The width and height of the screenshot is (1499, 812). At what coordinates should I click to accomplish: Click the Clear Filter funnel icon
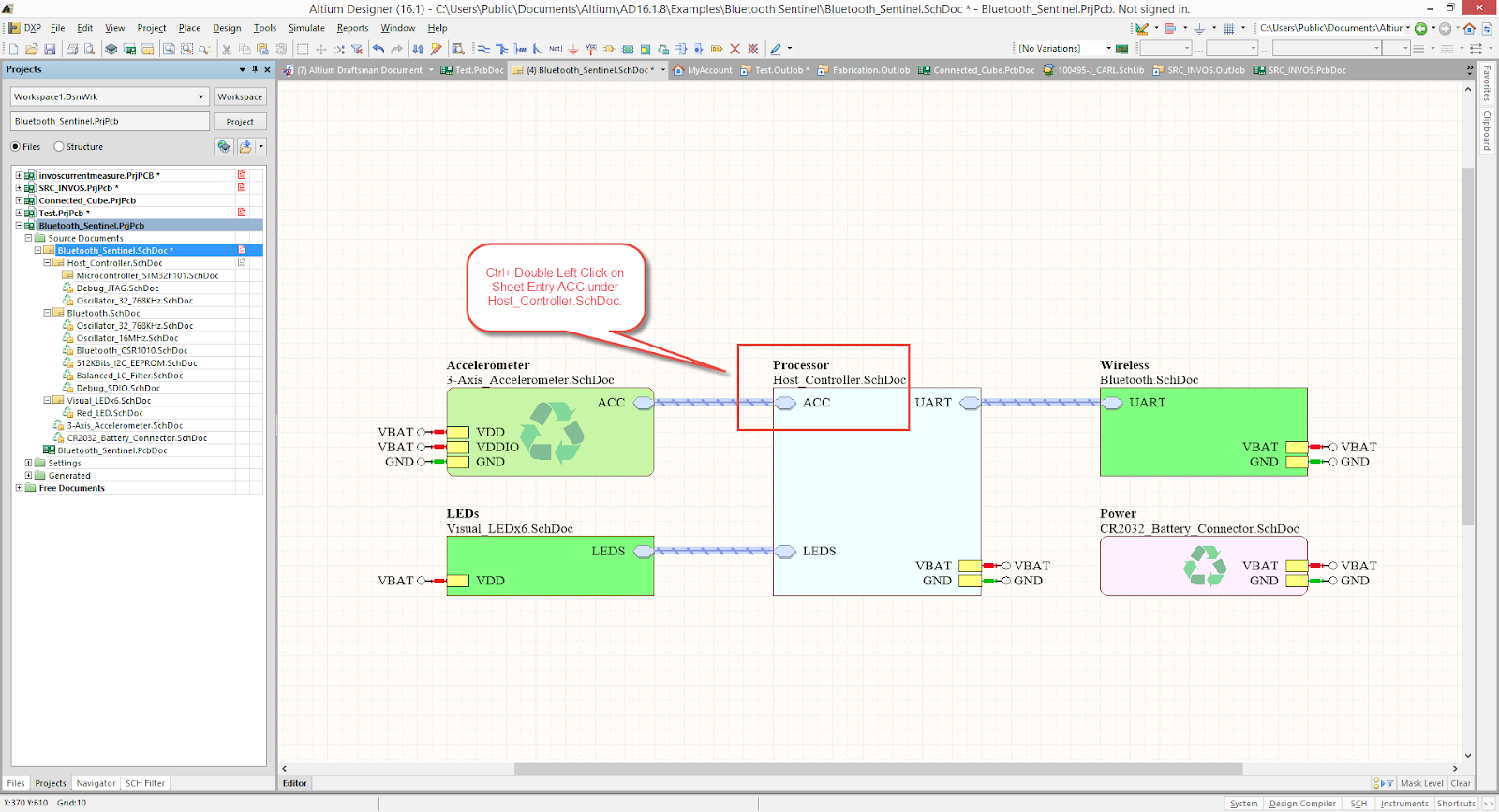click(357, 49)
